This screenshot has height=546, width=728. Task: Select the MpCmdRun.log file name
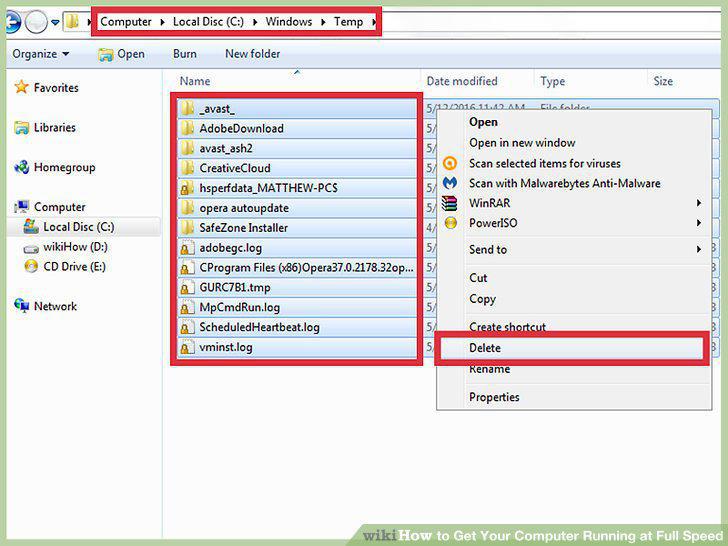pos(240,307)
